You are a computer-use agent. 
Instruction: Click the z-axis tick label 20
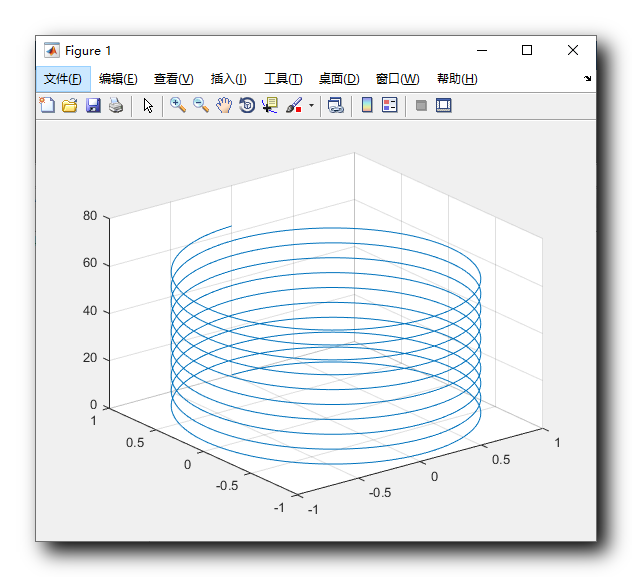tap(90, 358)
